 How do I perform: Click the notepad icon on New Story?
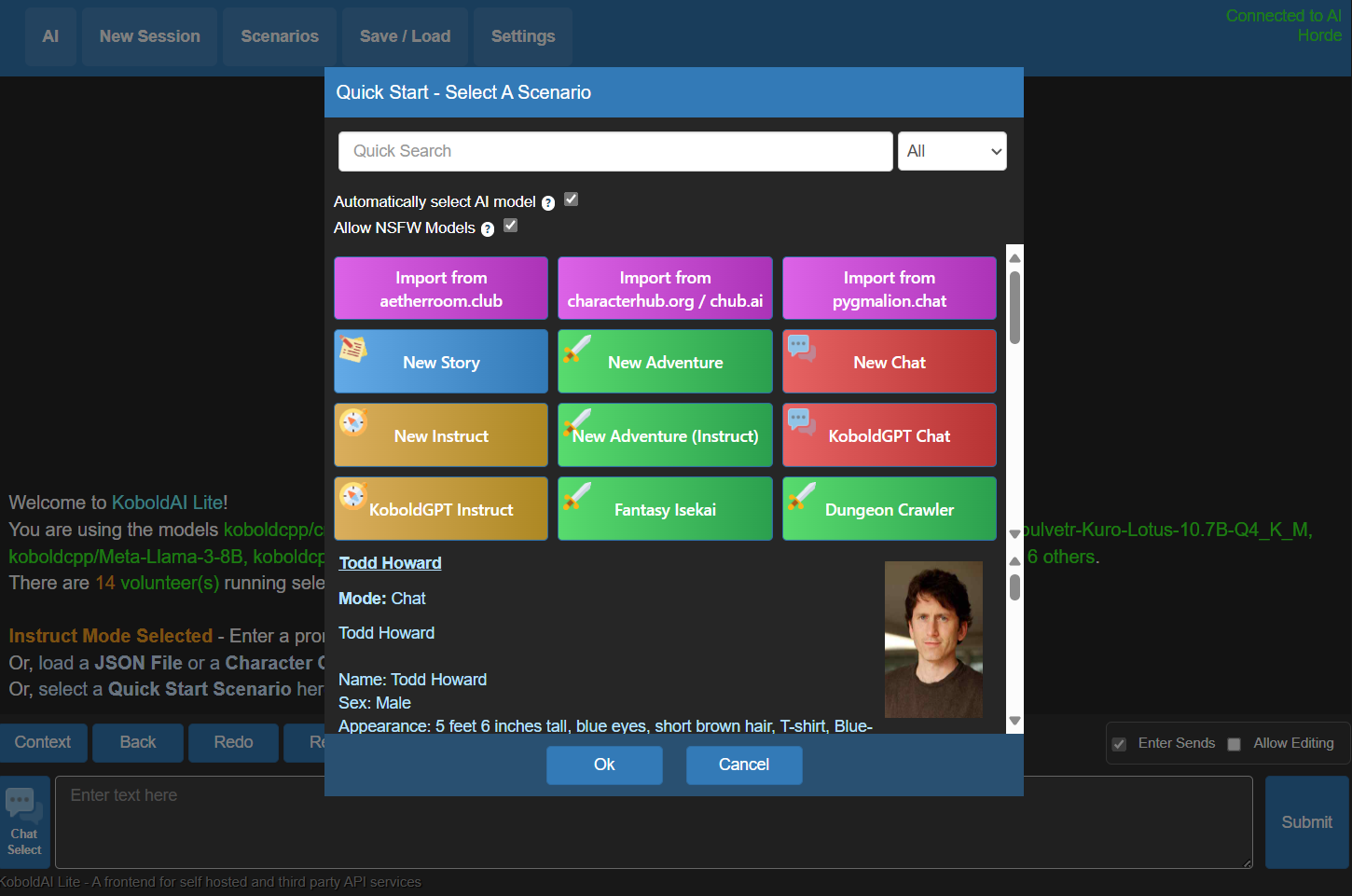352,349
